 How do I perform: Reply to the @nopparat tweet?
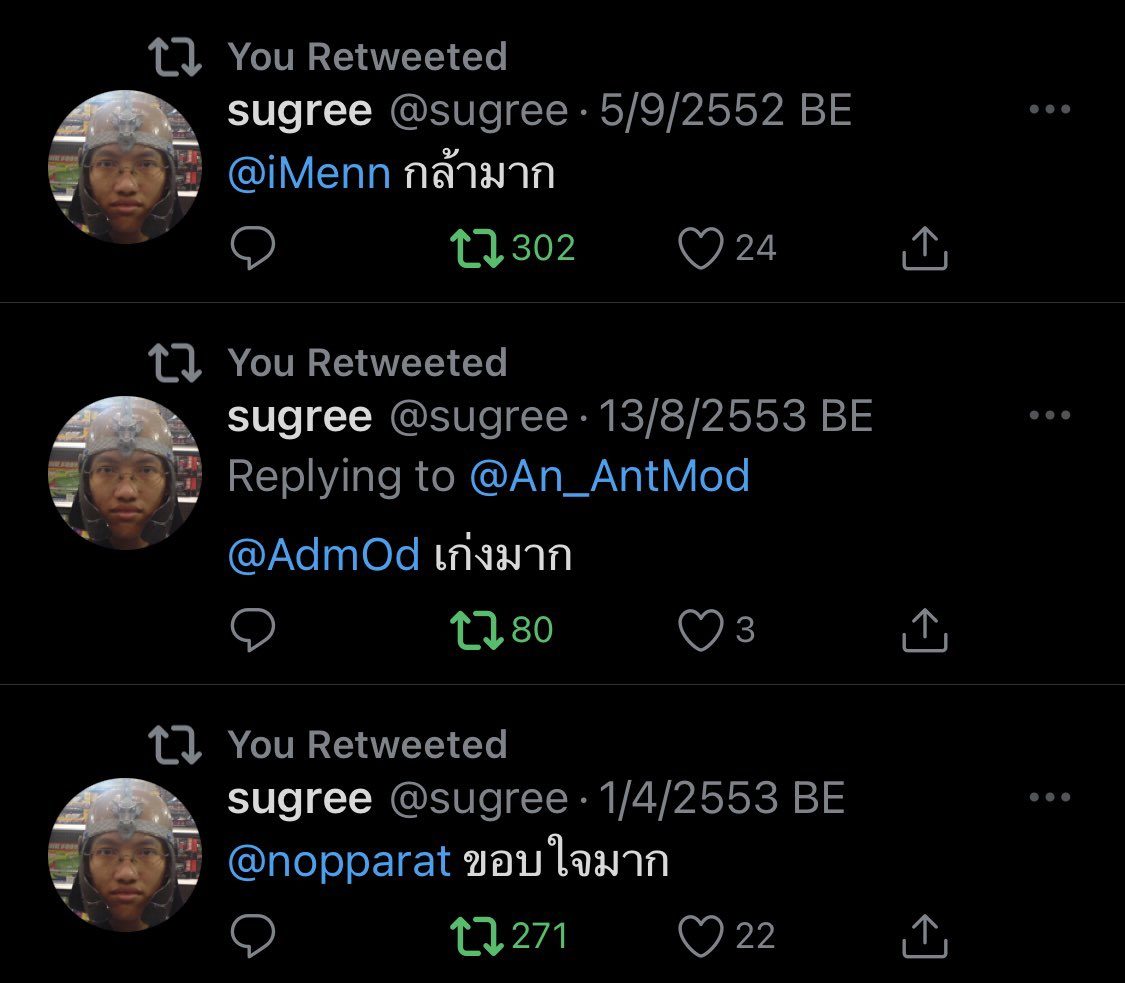tap(253, 936)
